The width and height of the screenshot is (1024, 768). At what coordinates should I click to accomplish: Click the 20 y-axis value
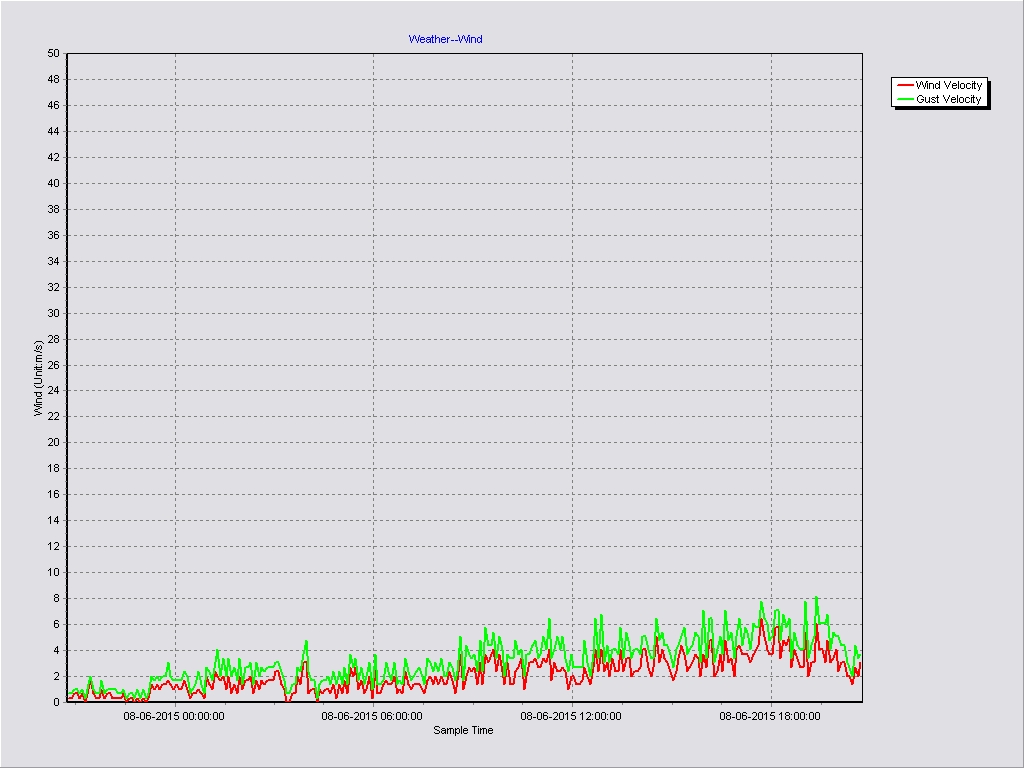53,442
